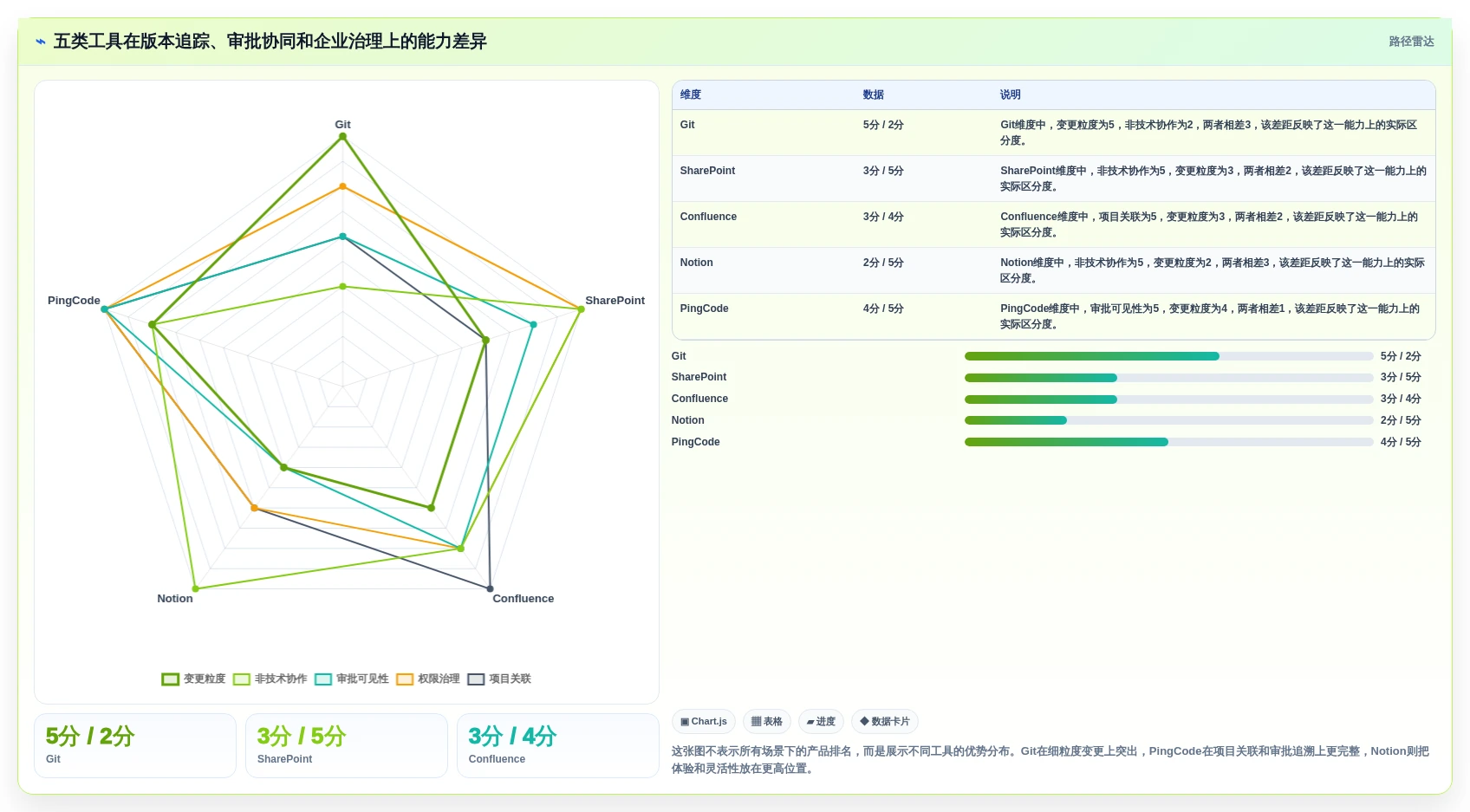Click the Chart.js tag
1470x812 pixels.
pyautogui.click(x=704, y=721)
